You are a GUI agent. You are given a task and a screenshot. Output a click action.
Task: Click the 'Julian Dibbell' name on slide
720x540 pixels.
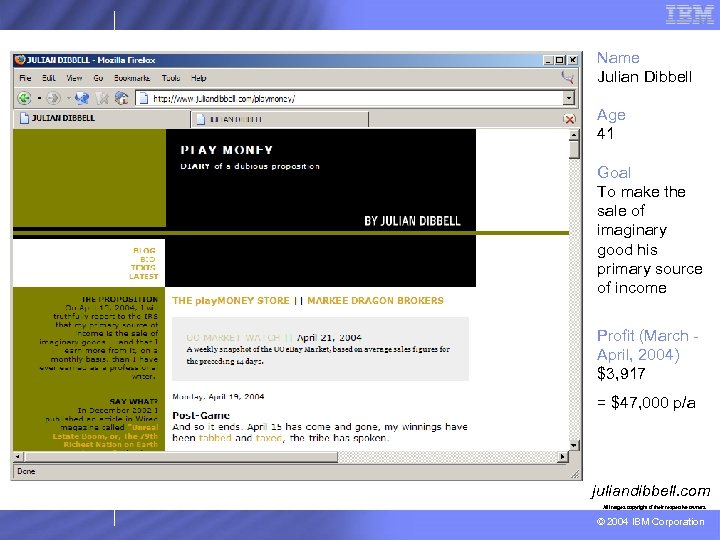click(644, 77)
